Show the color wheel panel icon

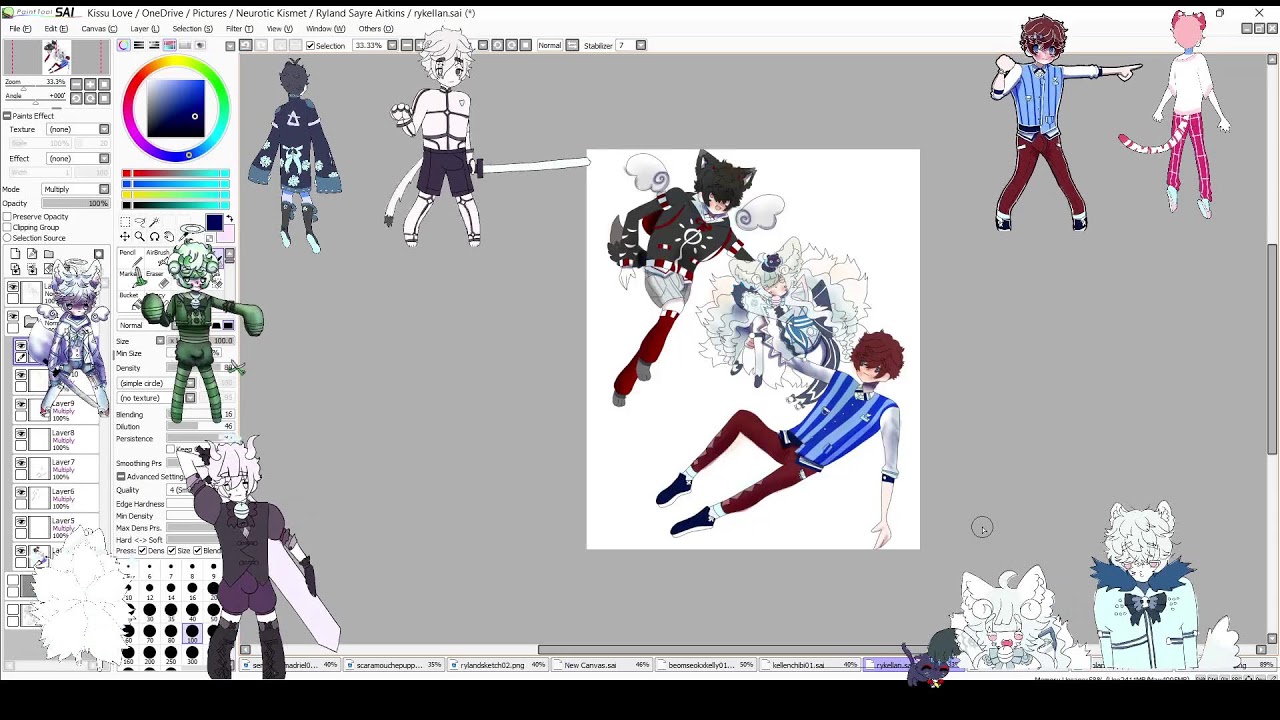[x=124, y=45]
